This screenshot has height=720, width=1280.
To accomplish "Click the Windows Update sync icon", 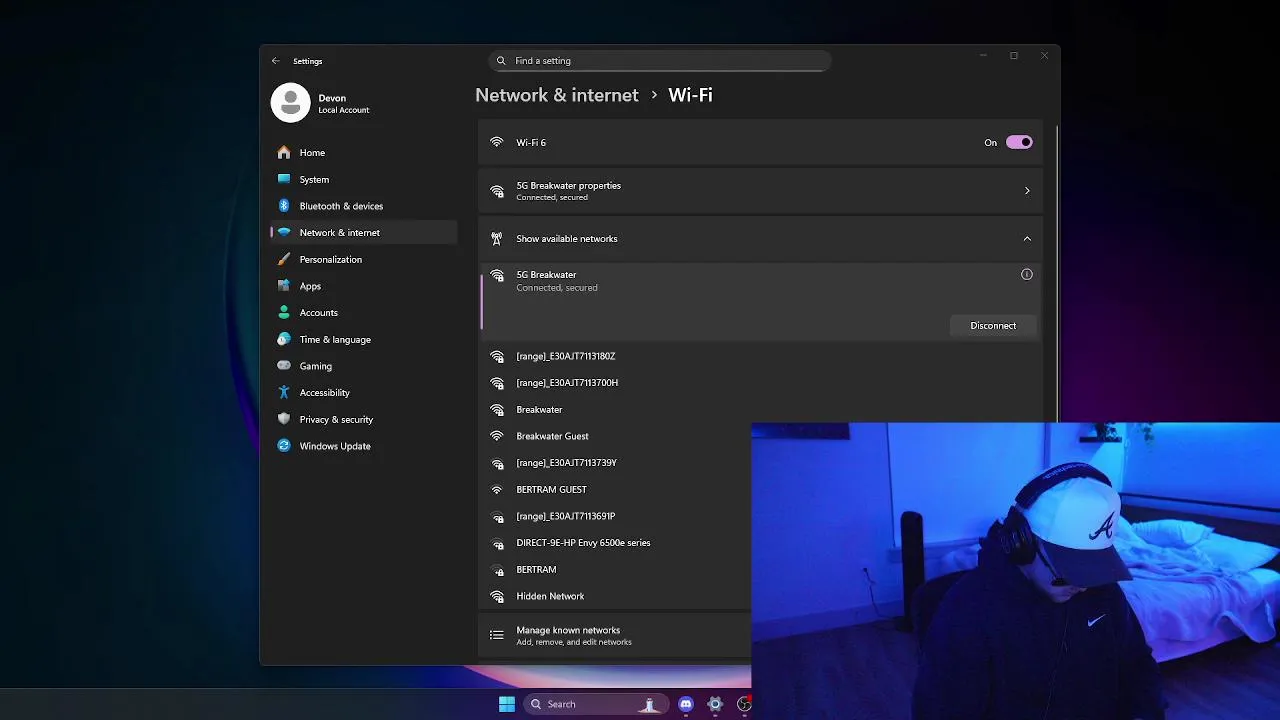I will [284, 446].
